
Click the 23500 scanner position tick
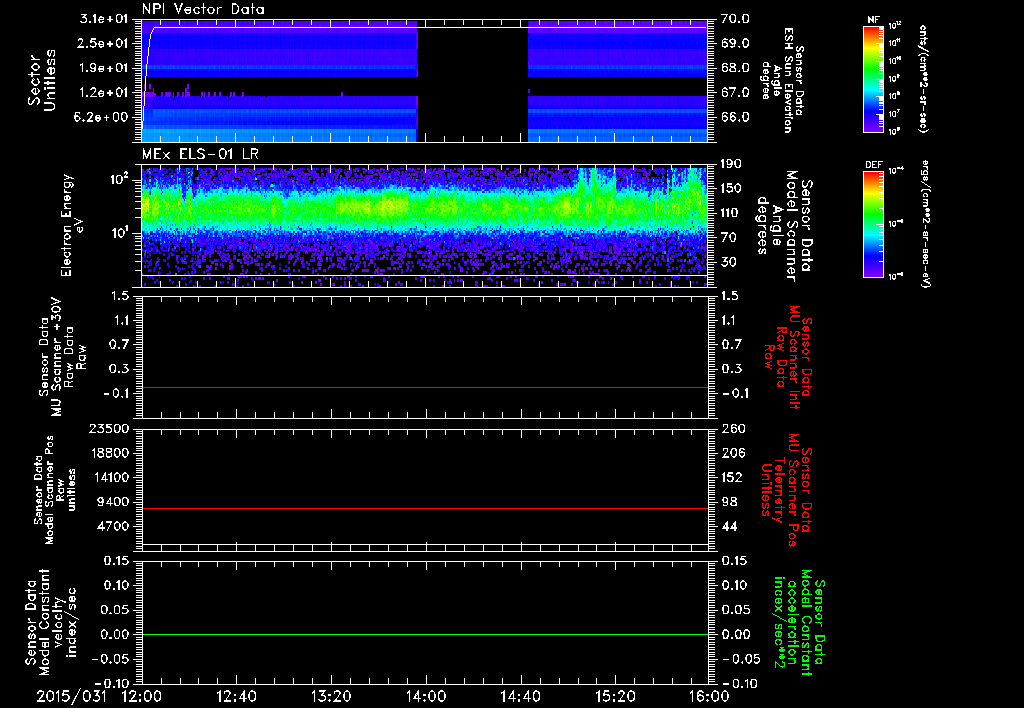point(110,428)
